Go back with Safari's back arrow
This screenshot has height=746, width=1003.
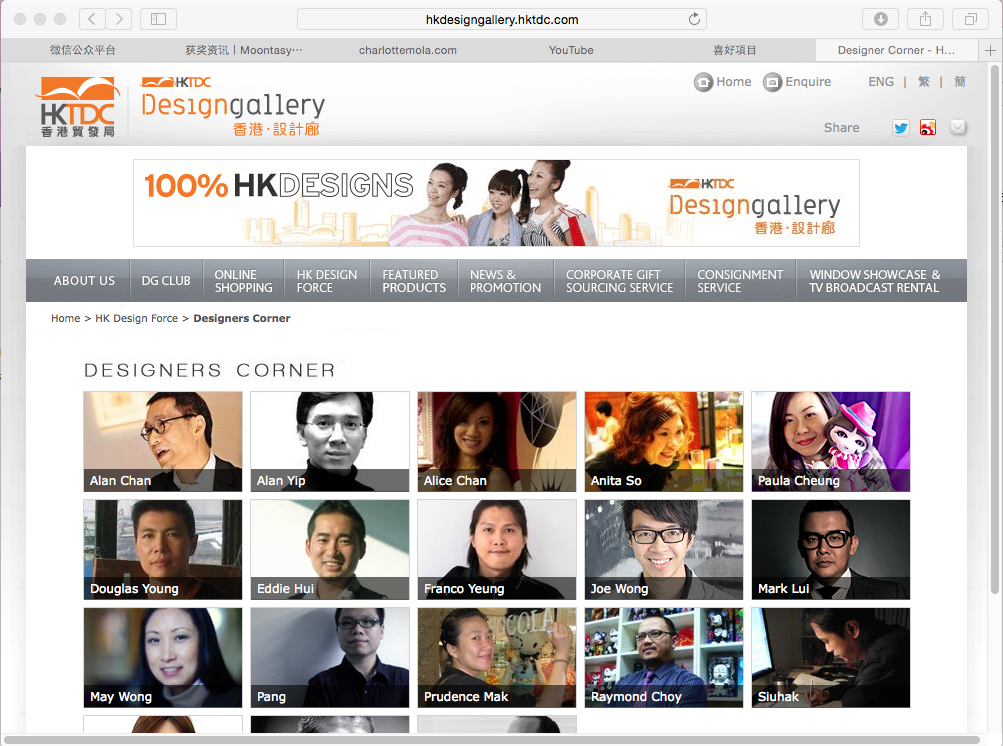coord(92,19)
